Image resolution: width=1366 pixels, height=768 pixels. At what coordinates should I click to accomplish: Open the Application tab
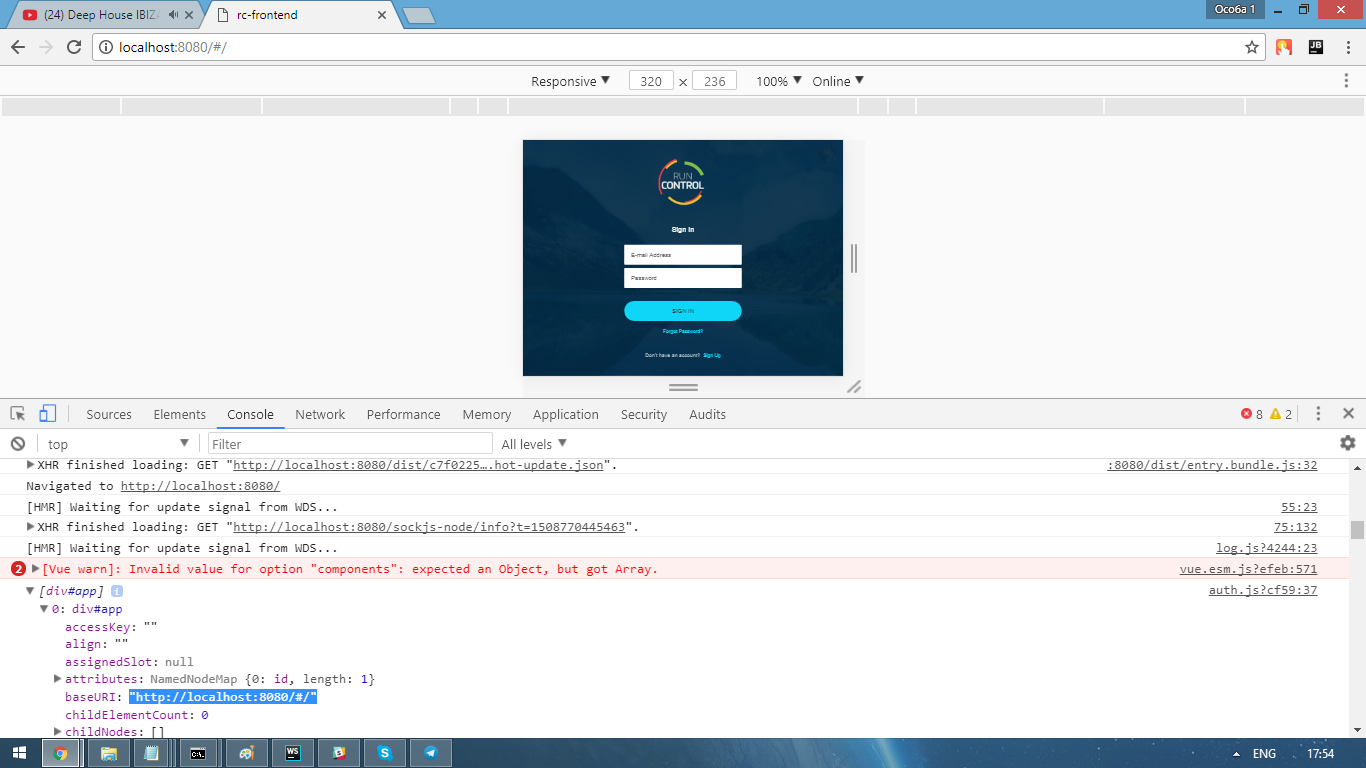coord(566,414)
